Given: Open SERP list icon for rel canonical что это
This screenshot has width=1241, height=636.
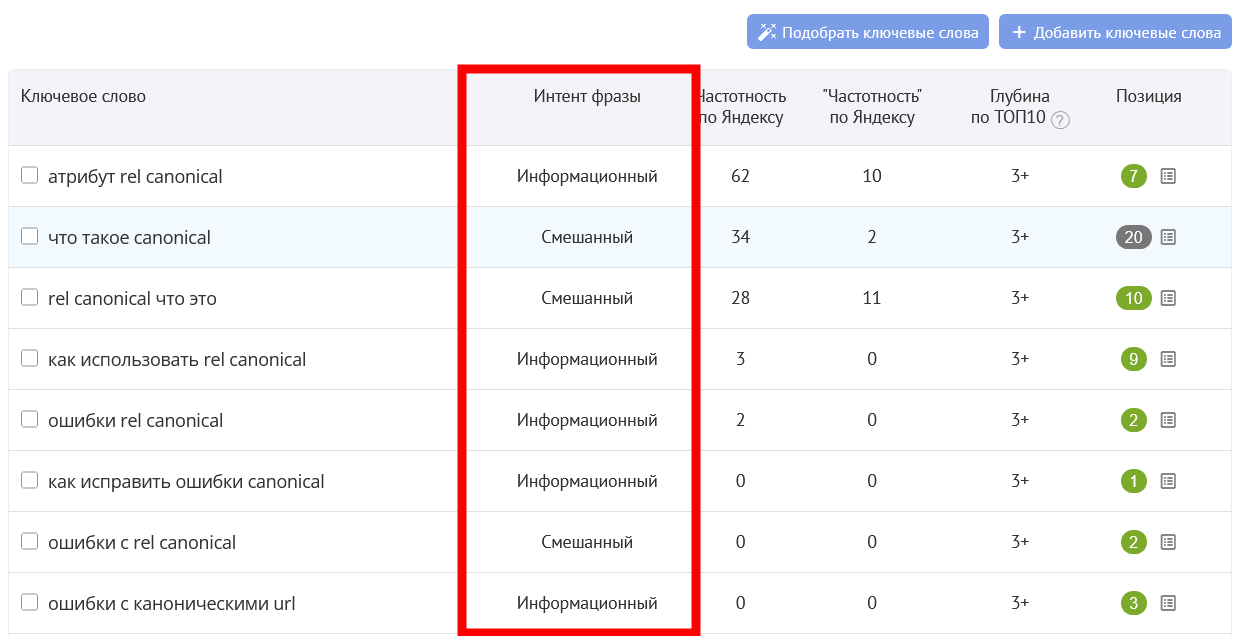Looking at the screenshot, I should coord(1168,298).
